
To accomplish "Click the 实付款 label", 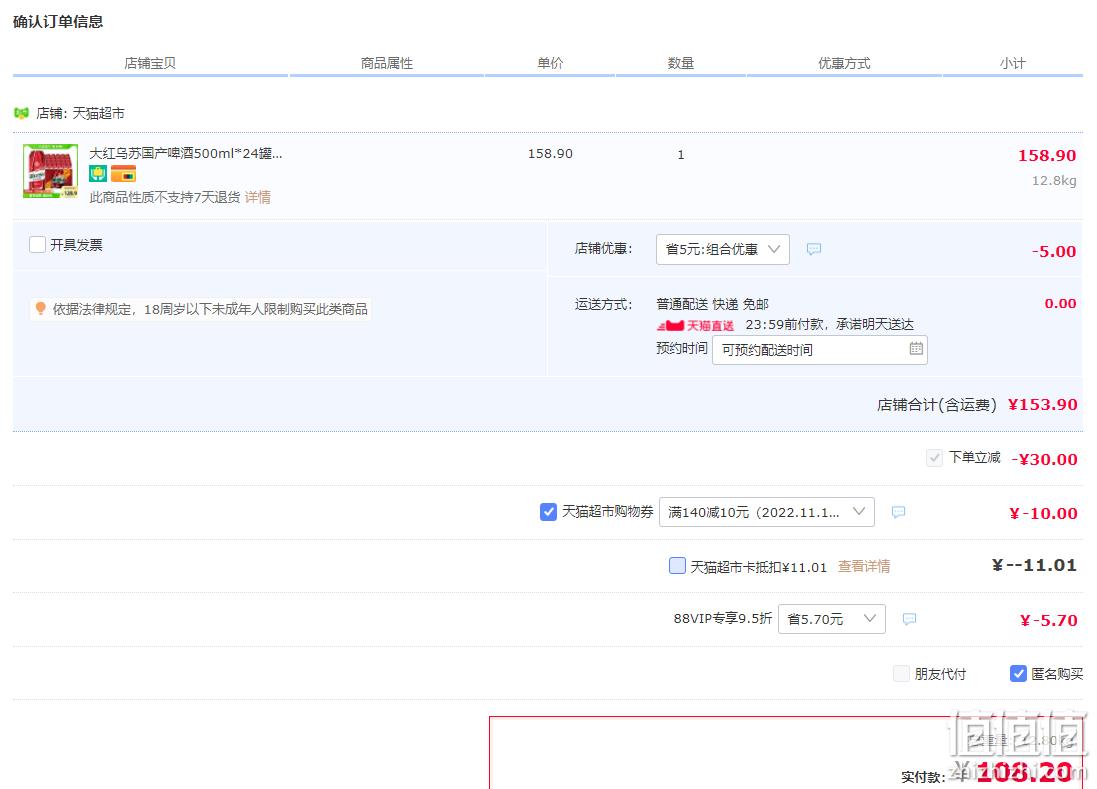I will point(923,777).
